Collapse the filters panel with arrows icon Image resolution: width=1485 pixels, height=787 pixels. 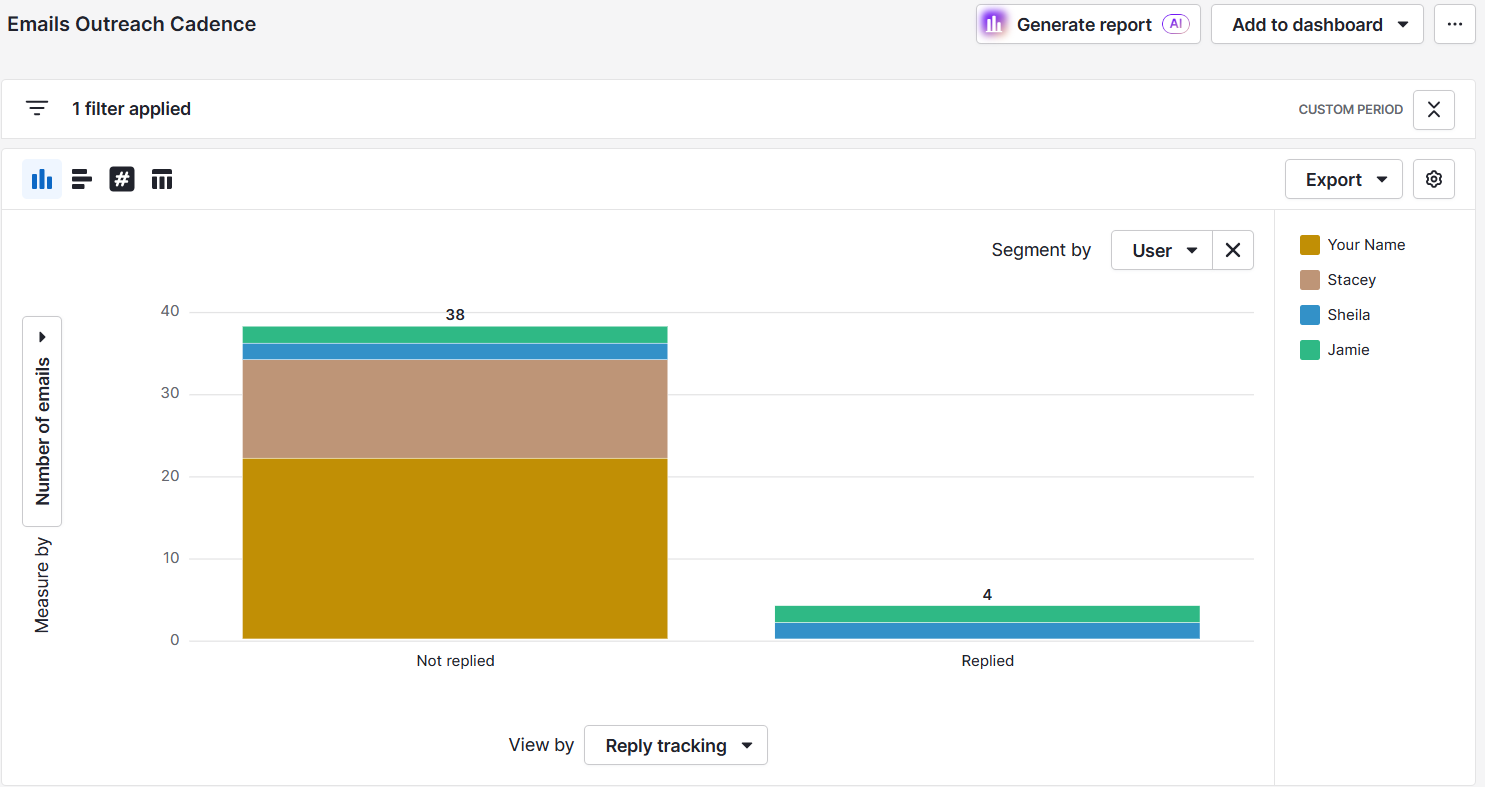[x=1434, y=110]
